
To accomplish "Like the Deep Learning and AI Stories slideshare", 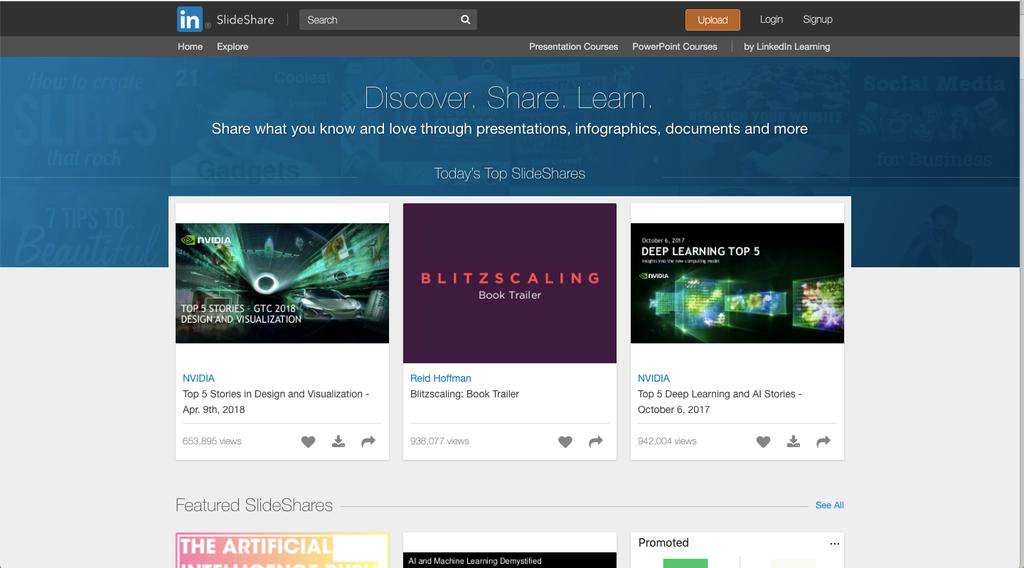I will click(x=763, y=442).
